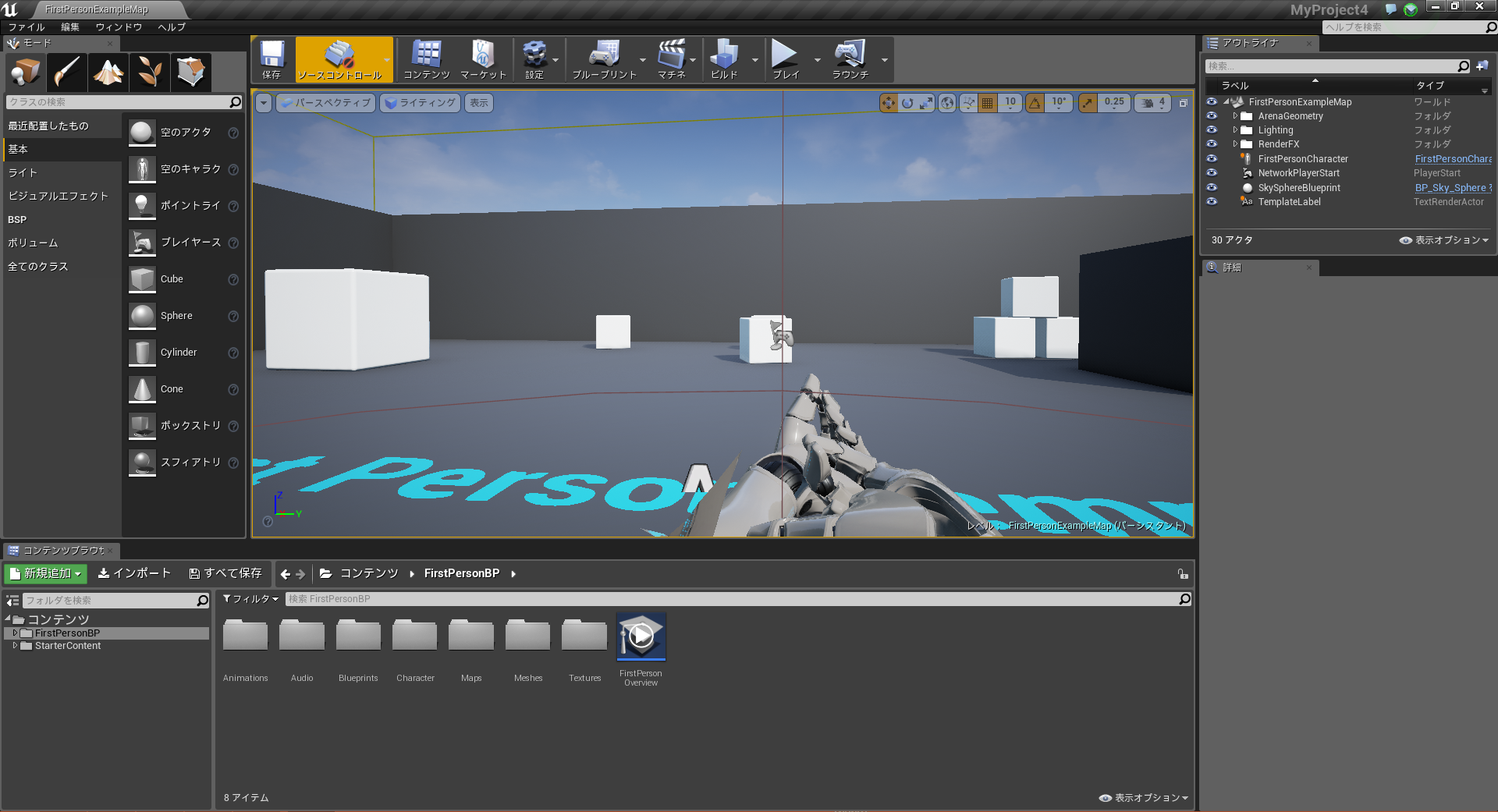Open the FirstPersonCharacter type link
This screenshot has width=1498, height=812.
point(1454,159)
